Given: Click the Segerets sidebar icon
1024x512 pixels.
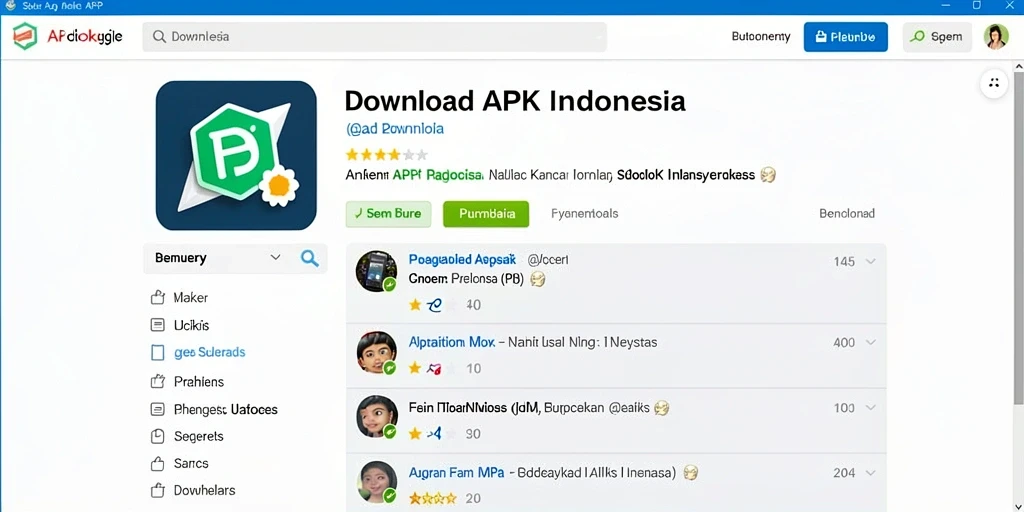Looking at the screenshot, I should [x=157, y=436].
